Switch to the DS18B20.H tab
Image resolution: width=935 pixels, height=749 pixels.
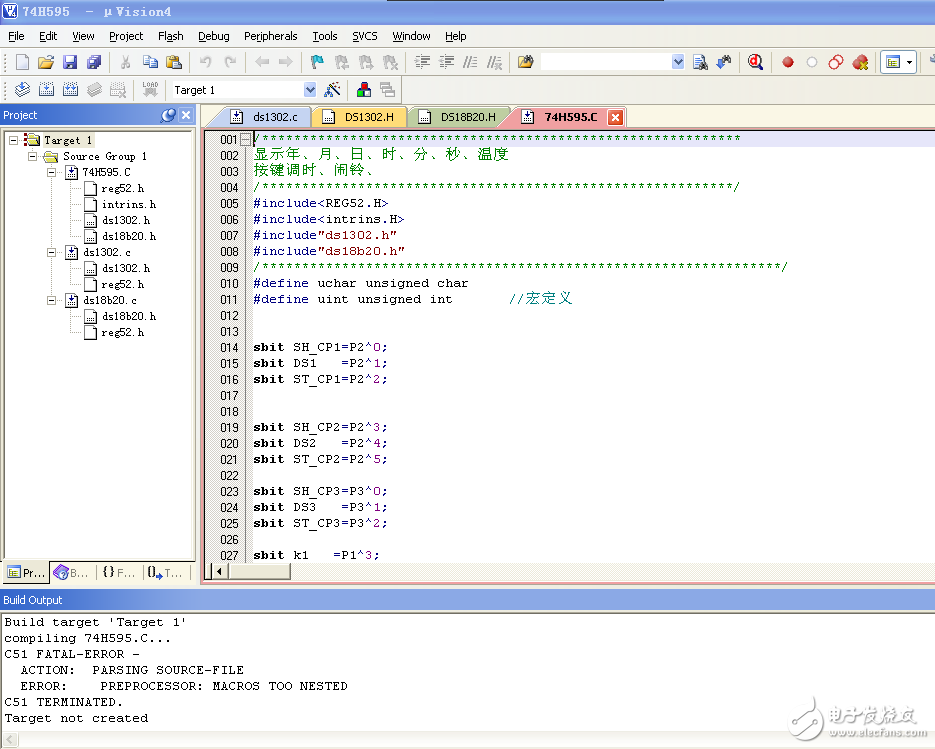[x=467, y=117]
